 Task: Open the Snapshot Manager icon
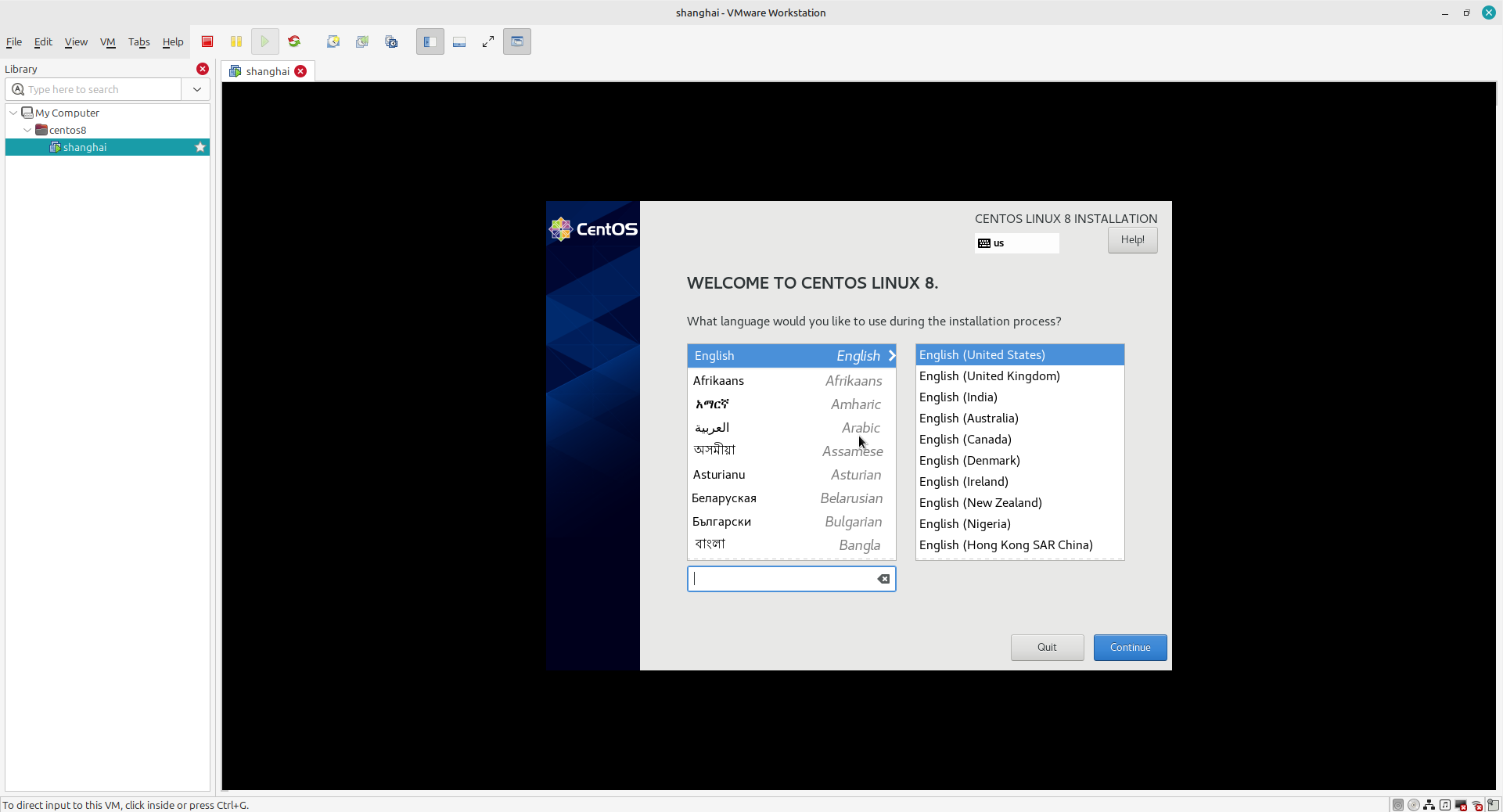click(x=392, y=41)
